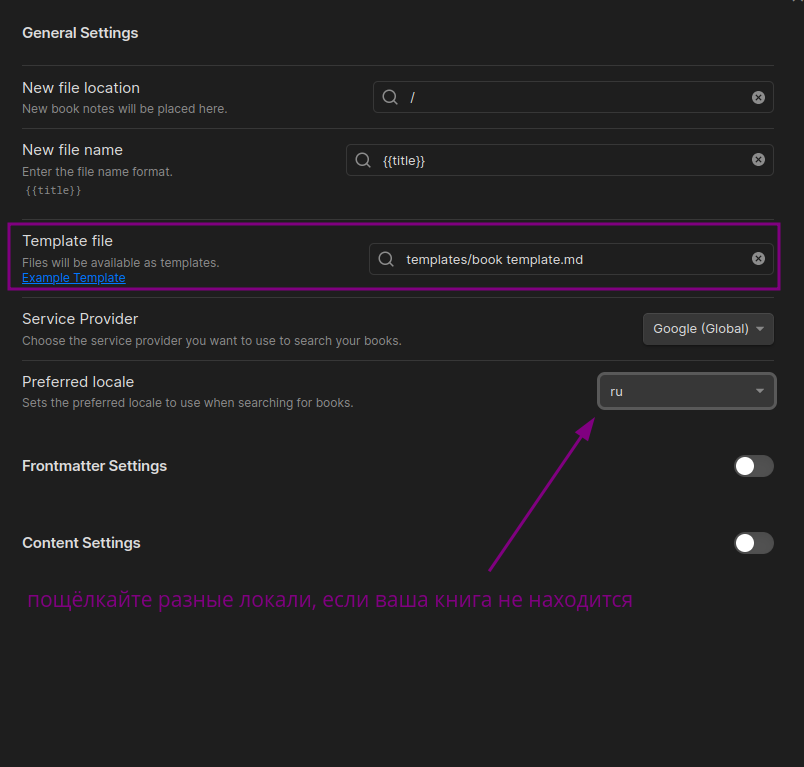Click arrow icon on Service Provider dropdown
Screen dimensions: 804x767
click(760, 329)
